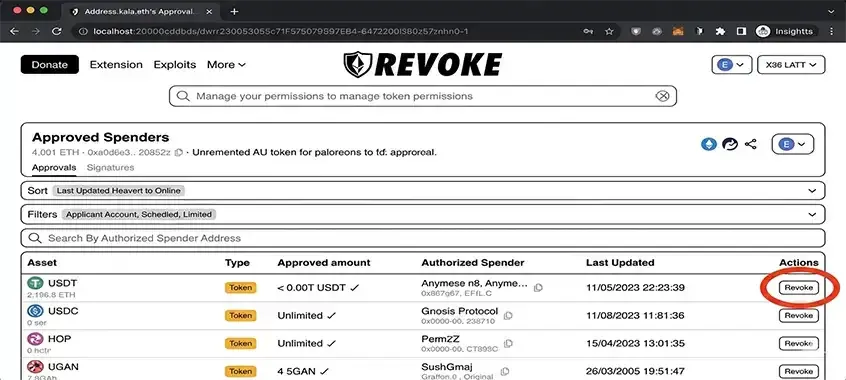This screenshot has height=380, width=846.
Task: Click the blue Ethereum icon in Approved Spenders
Action: pos(708,144)
